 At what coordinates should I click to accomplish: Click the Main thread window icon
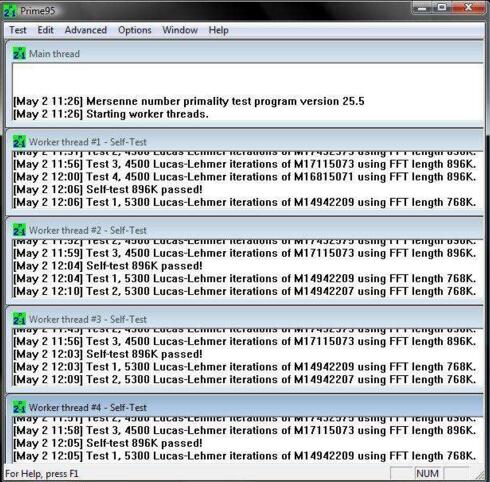tap(19, 53)
